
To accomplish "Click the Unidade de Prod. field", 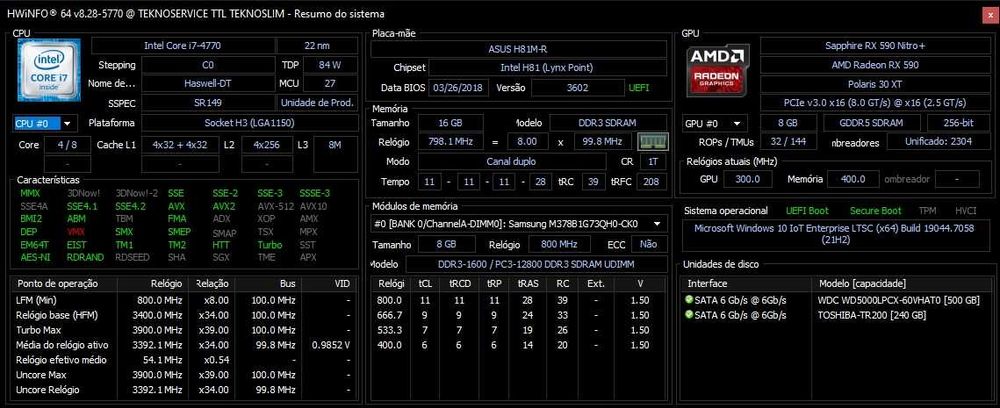I will [x=317, y=103].
